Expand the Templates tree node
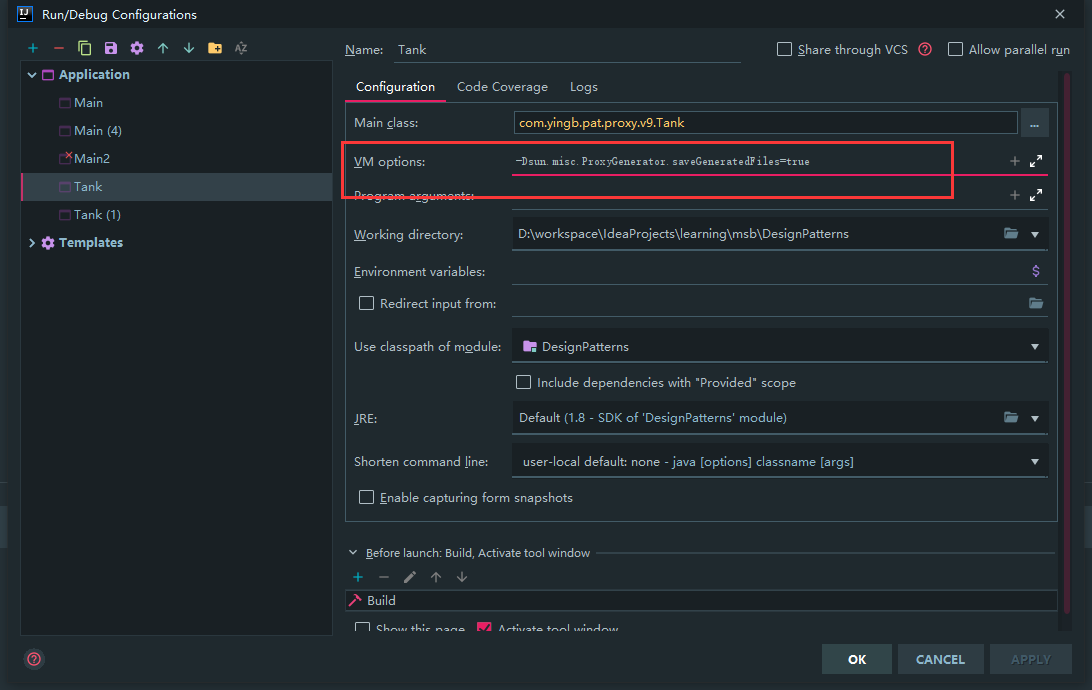This screenshot has height=690, width=1092. pyautogui.click(x=32, y=243)
